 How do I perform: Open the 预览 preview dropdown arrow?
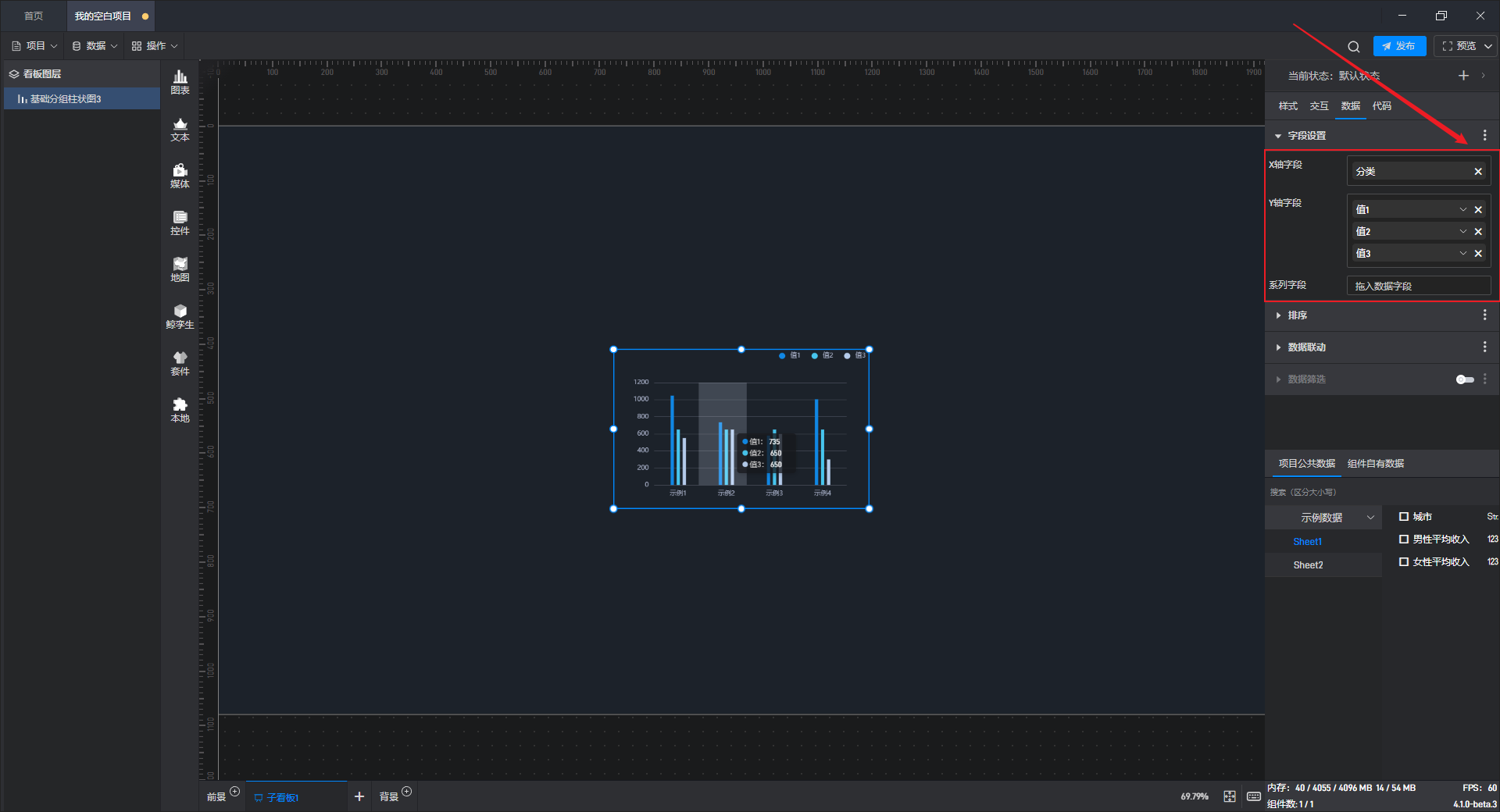(1488, 47)
